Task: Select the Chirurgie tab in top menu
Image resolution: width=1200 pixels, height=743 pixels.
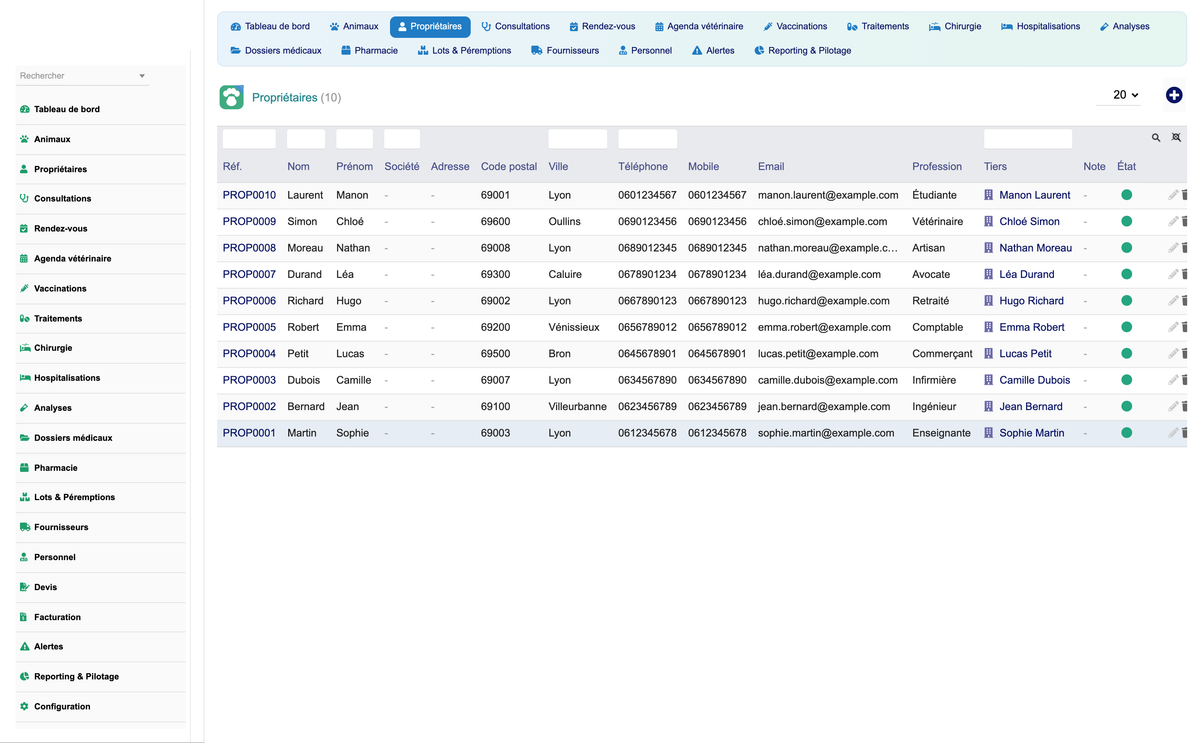Action: [955, 26]
